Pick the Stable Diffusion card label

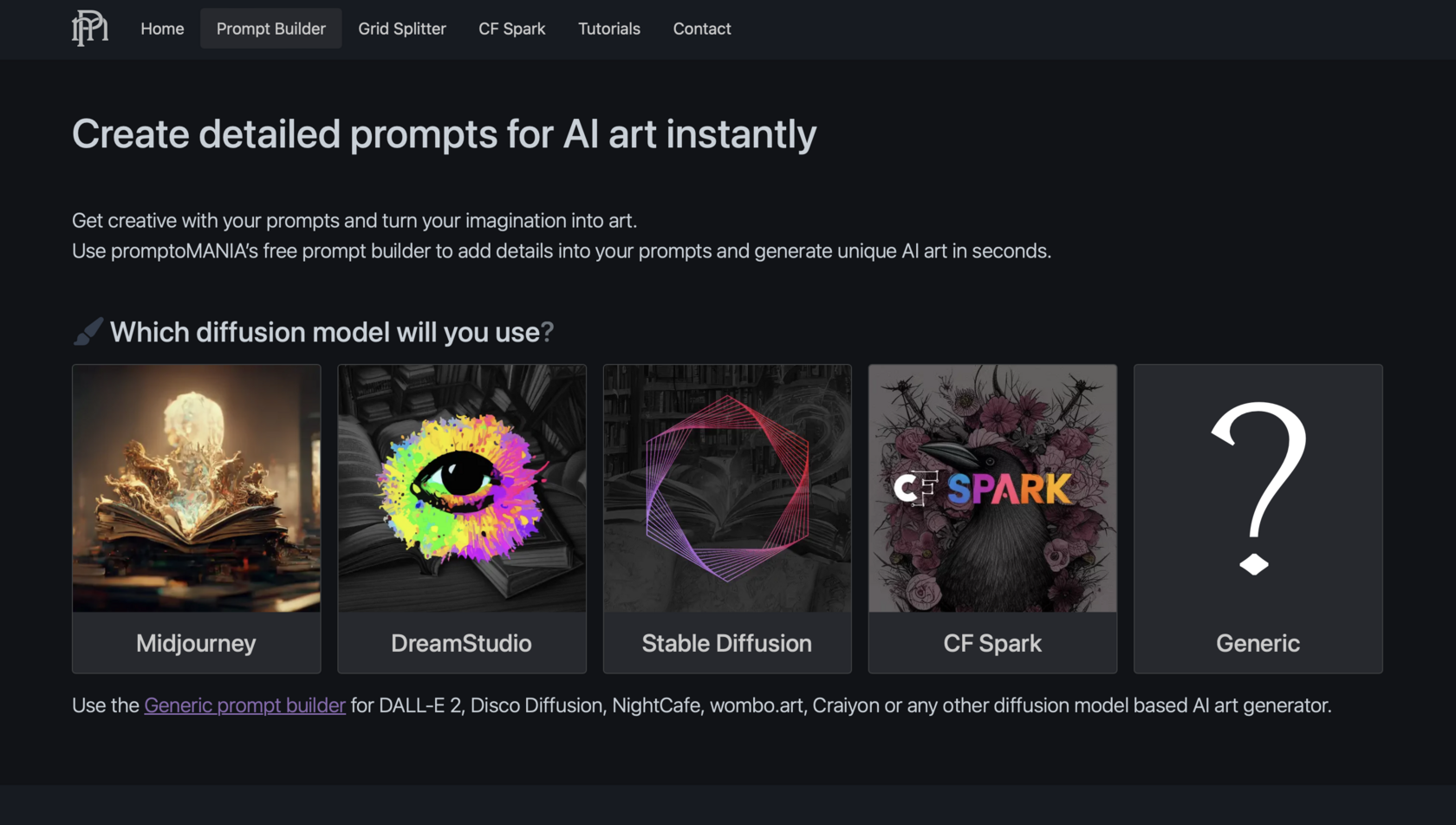pos(727,643)
